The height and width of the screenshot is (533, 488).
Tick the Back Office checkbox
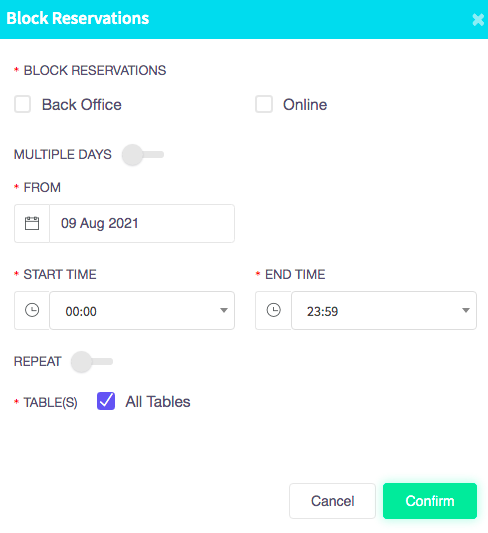(22, 104)
